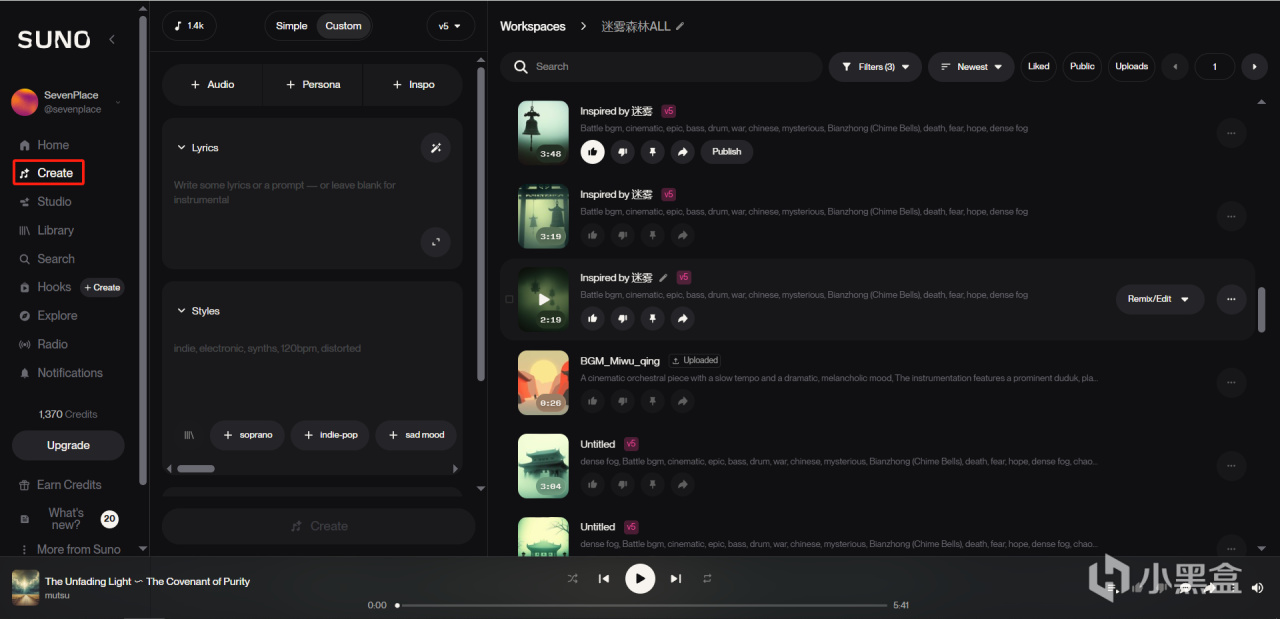This screenshot has width=1280, height=619.
Task: Collapse the Styles section
Action: [198, 311]
